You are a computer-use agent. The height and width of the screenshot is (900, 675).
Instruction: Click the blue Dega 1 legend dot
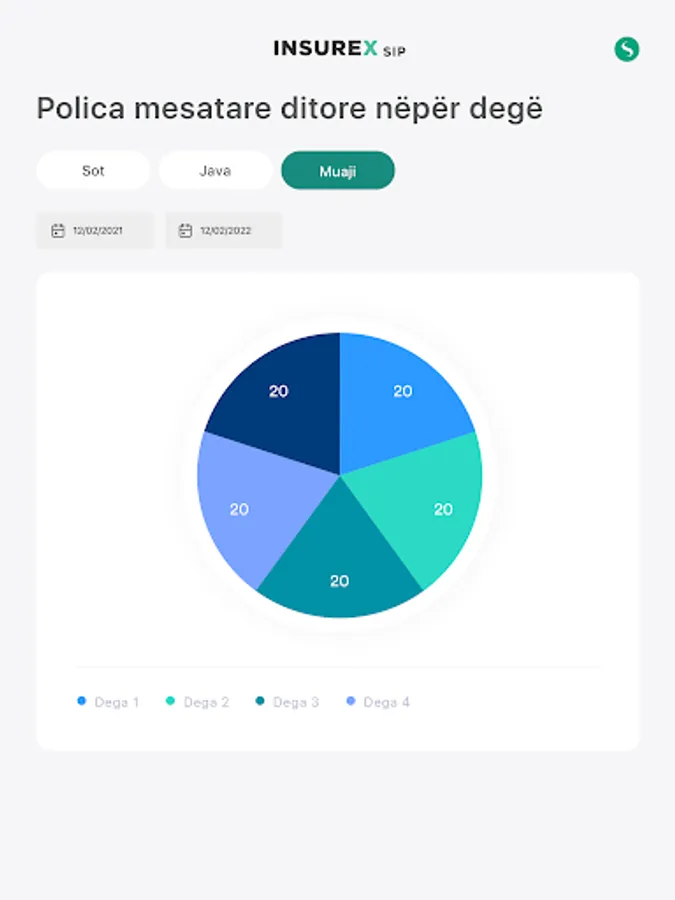coord(82,702)
